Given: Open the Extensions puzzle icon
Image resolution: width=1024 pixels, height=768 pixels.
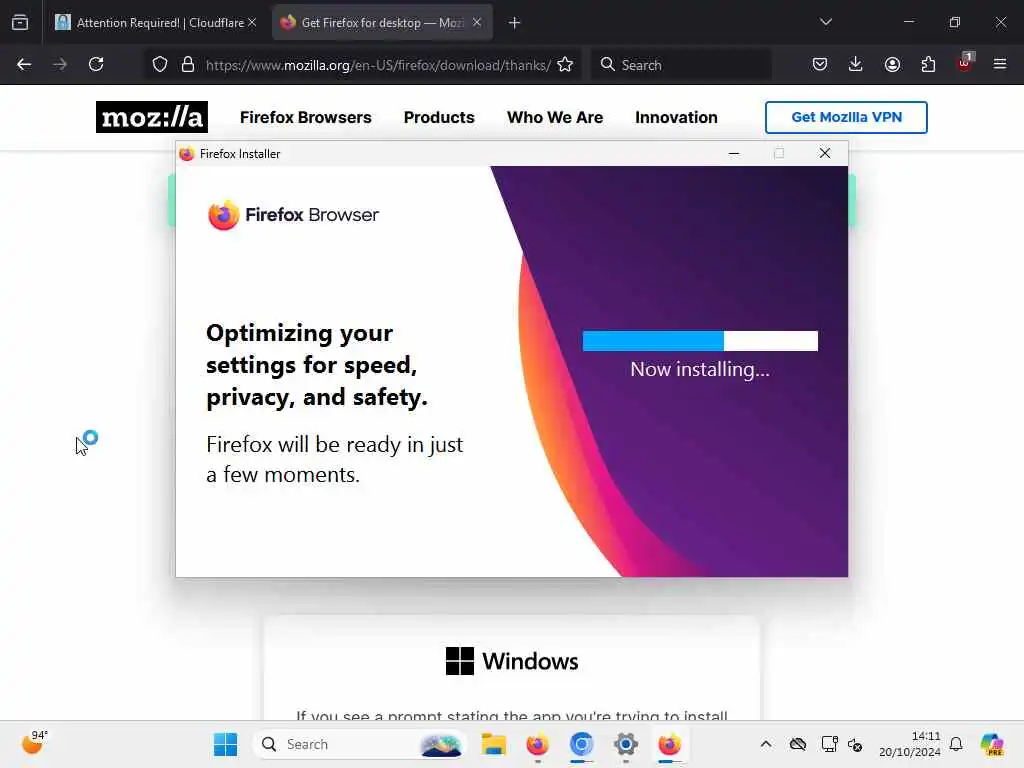Looking at the screenshot, I should [x=928, y=65].
